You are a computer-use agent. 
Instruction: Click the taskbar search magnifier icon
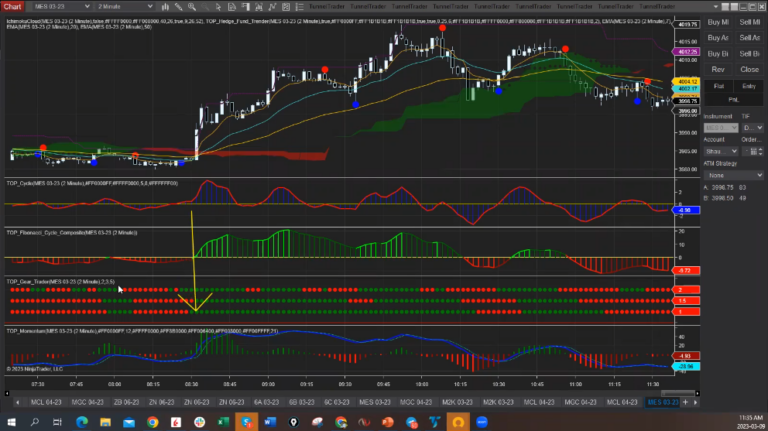coord(37,422)
